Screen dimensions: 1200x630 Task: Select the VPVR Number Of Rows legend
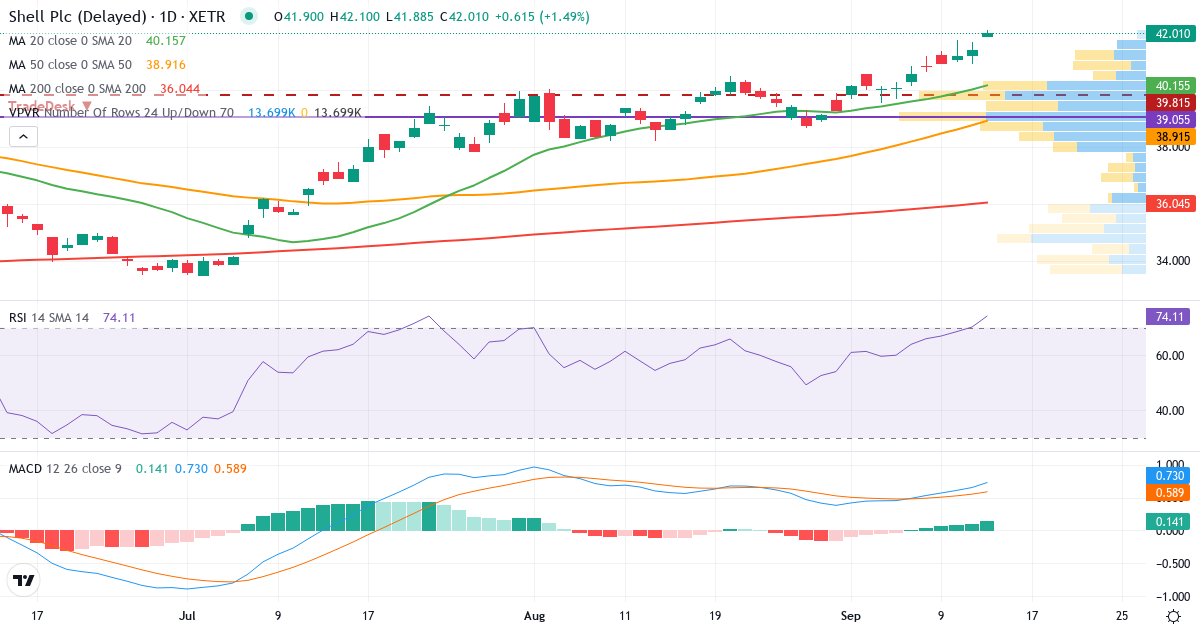(x=121, y=113)
